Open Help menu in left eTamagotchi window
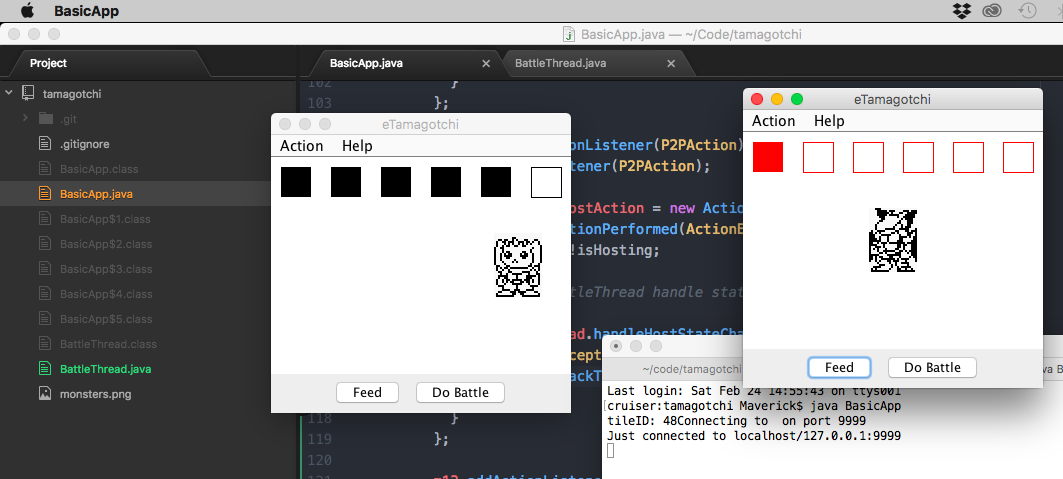1063x479 pixels. tap(357, 146)
